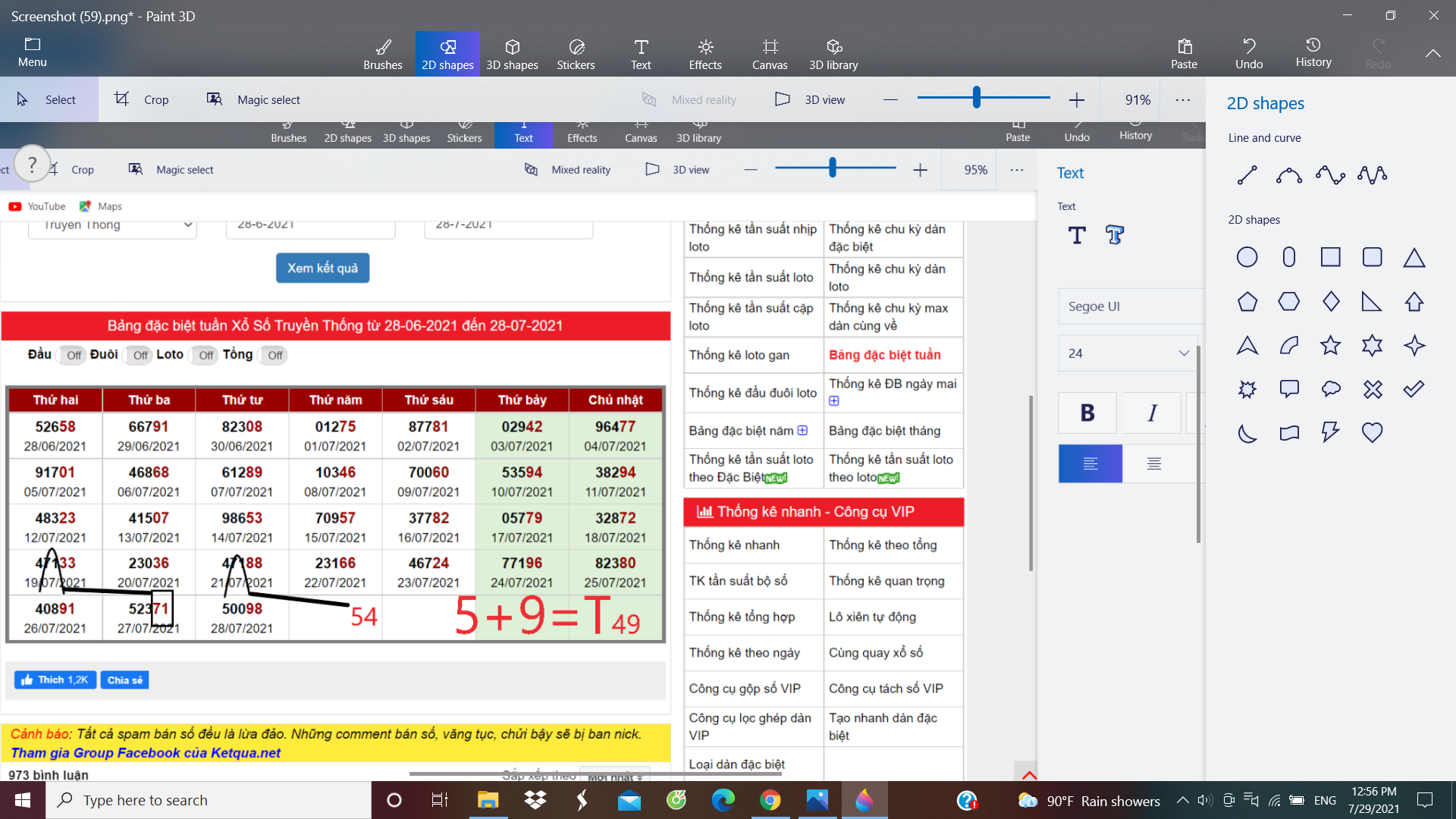This screenshot has height=819, width=1456.
Task: Toggle the Đầu Off switch
Action: 73,355
